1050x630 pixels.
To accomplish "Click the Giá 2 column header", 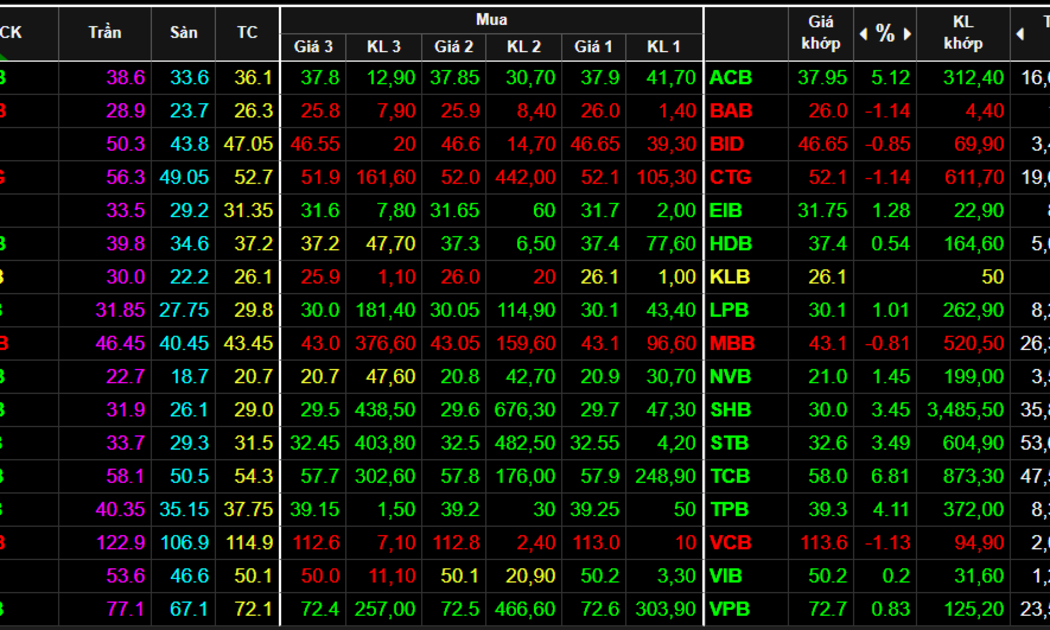I will (454, 46).
